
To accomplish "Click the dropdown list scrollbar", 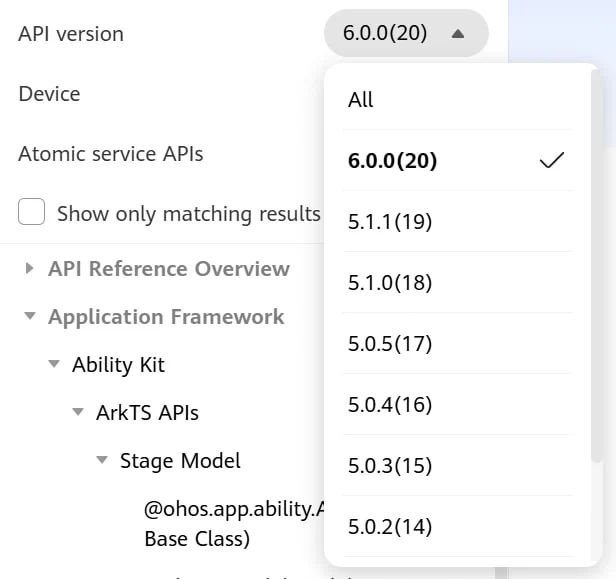I will (597, 266).
